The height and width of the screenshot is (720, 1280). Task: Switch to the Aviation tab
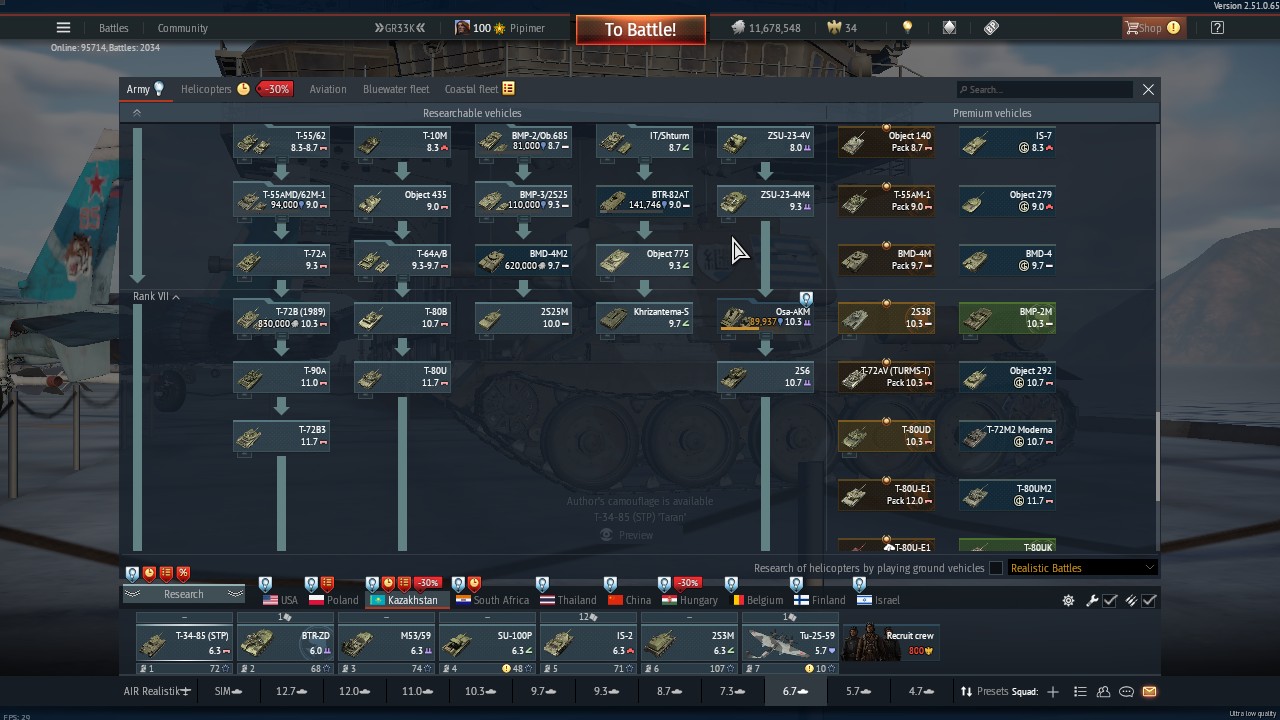pos(327,89)
